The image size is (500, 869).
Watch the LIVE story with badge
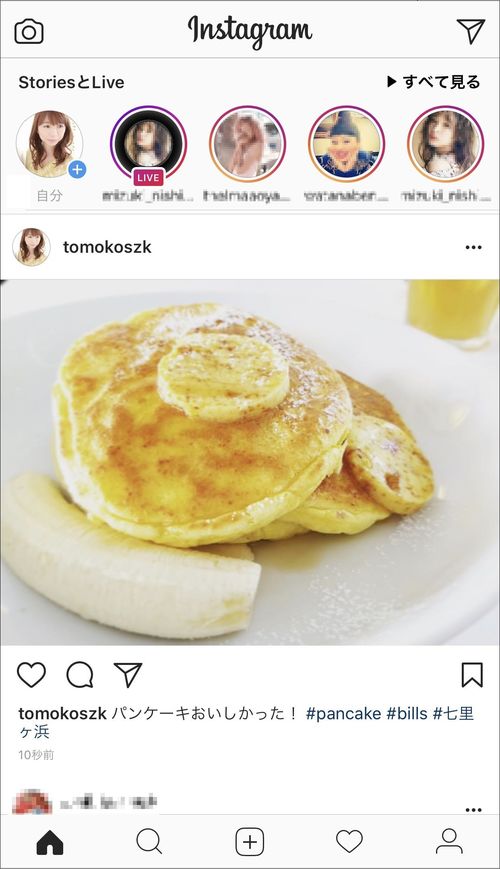149,145
